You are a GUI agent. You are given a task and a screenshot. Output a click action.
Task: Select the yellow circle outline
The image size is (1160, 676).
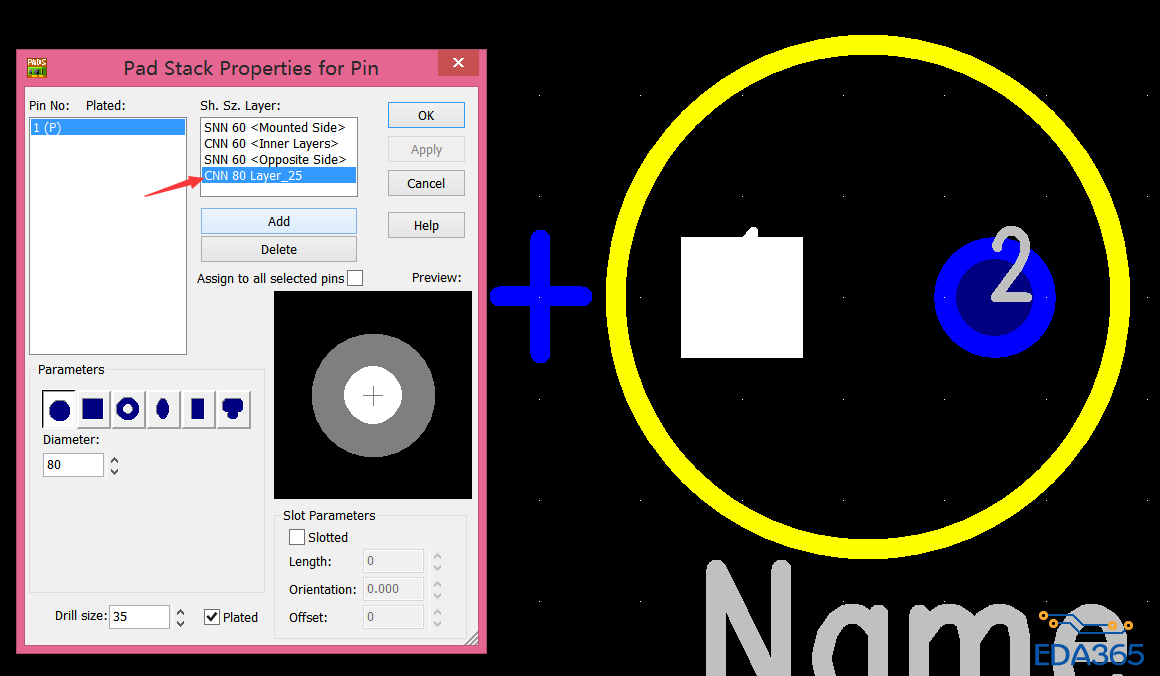click(x=867, y=45)
